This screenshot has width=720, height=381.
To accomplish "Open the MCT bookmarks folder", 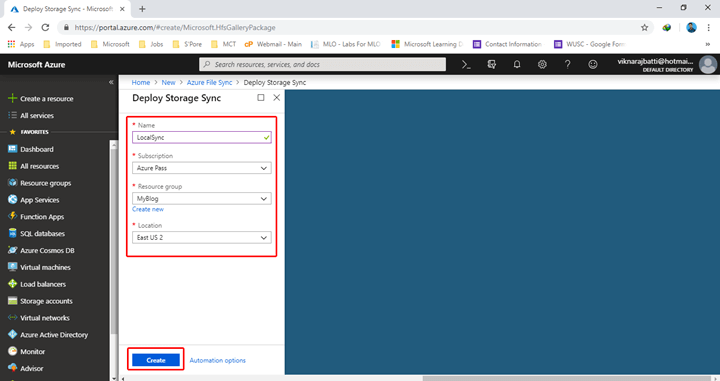I will click(x=224, y=44).
